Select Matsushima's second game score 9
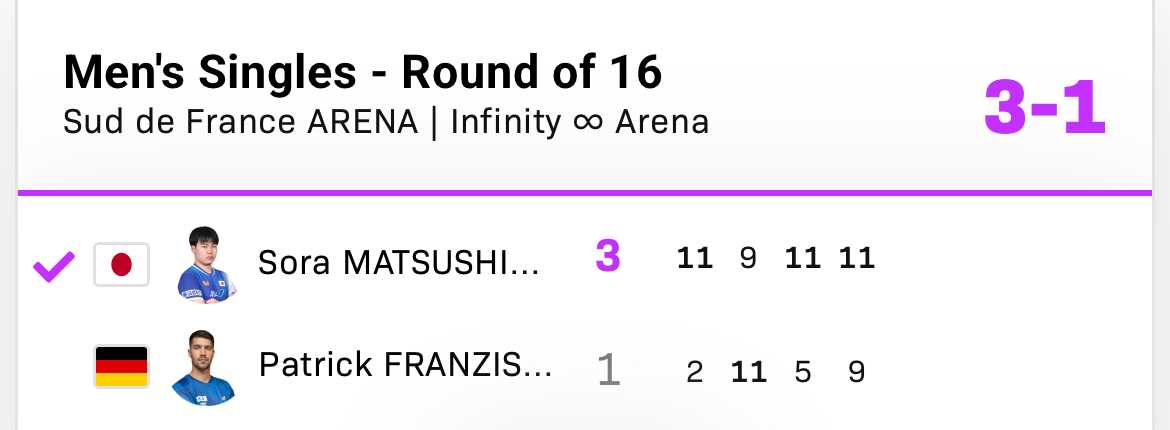Viewport: 1170px width, 430px height. coord(748,258)
